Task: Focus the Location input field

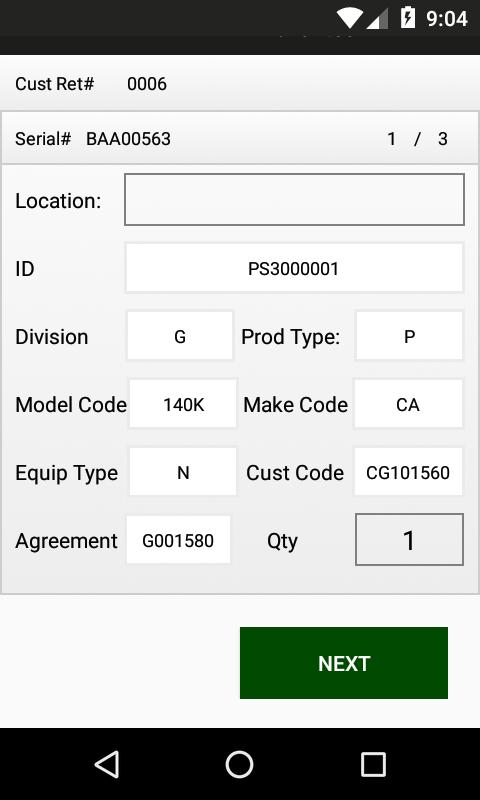Action: pyautogui.click(x=294, y=199)
